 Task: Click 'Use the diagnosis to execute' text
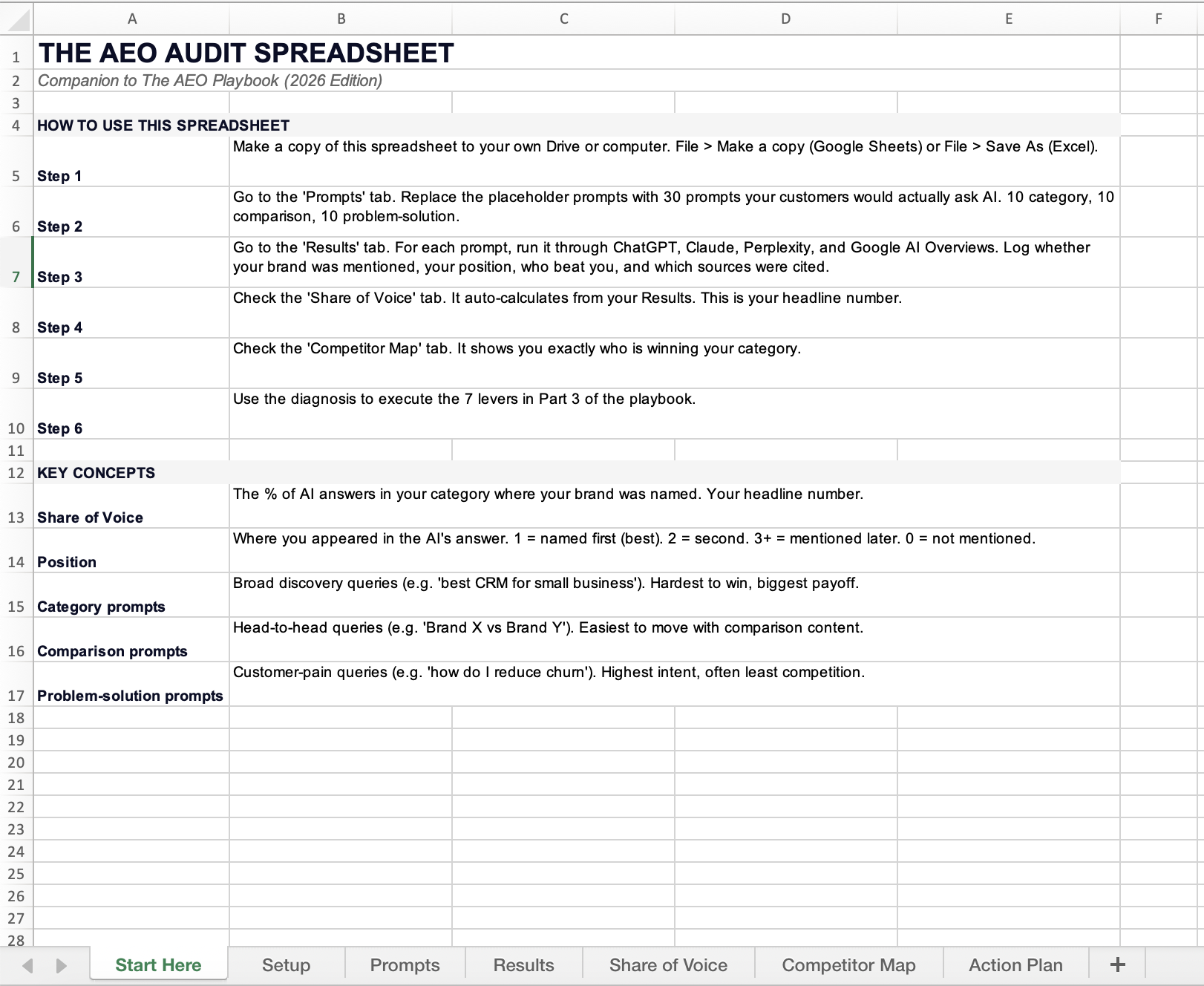point(464,399)
